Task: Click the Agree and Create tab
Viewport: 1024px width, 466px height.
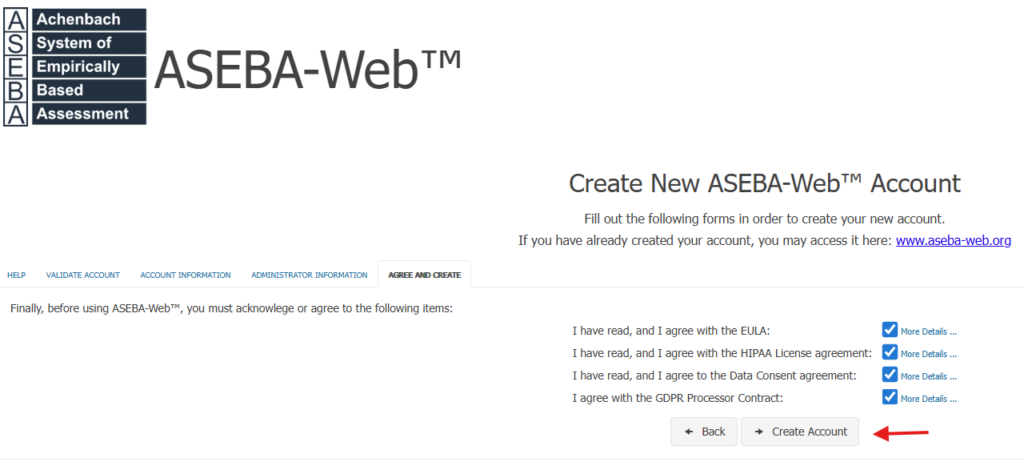Action: click(424, 275)
